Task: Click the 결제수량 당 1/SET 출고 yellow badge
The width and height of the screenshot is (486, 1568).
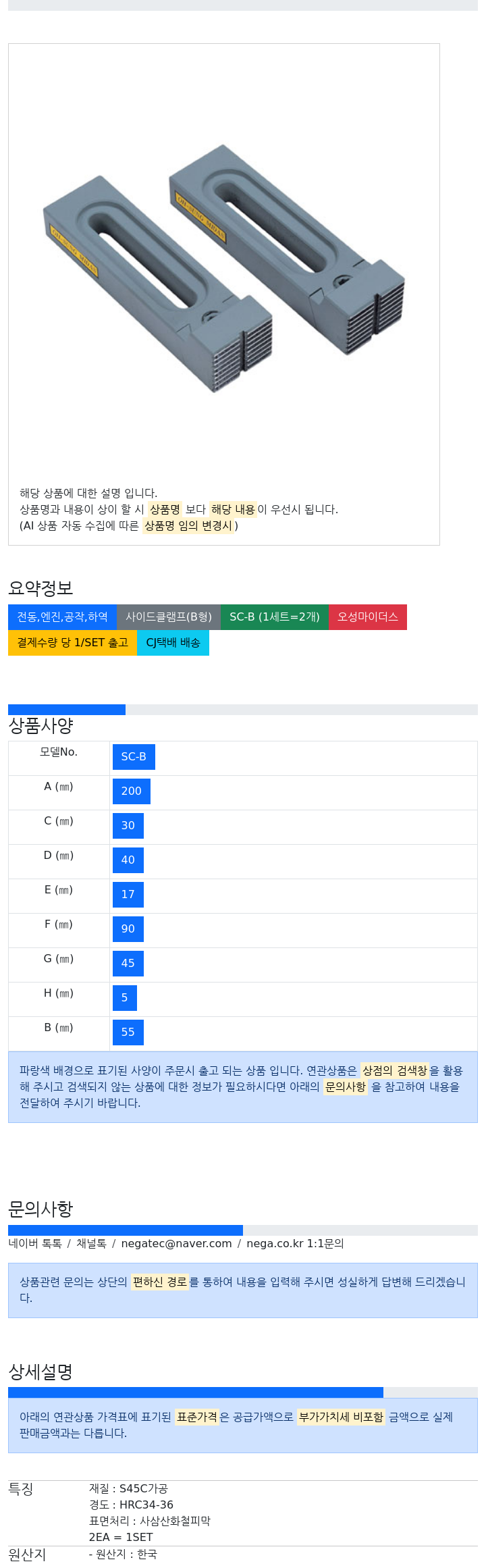Action: click(72, 643)
